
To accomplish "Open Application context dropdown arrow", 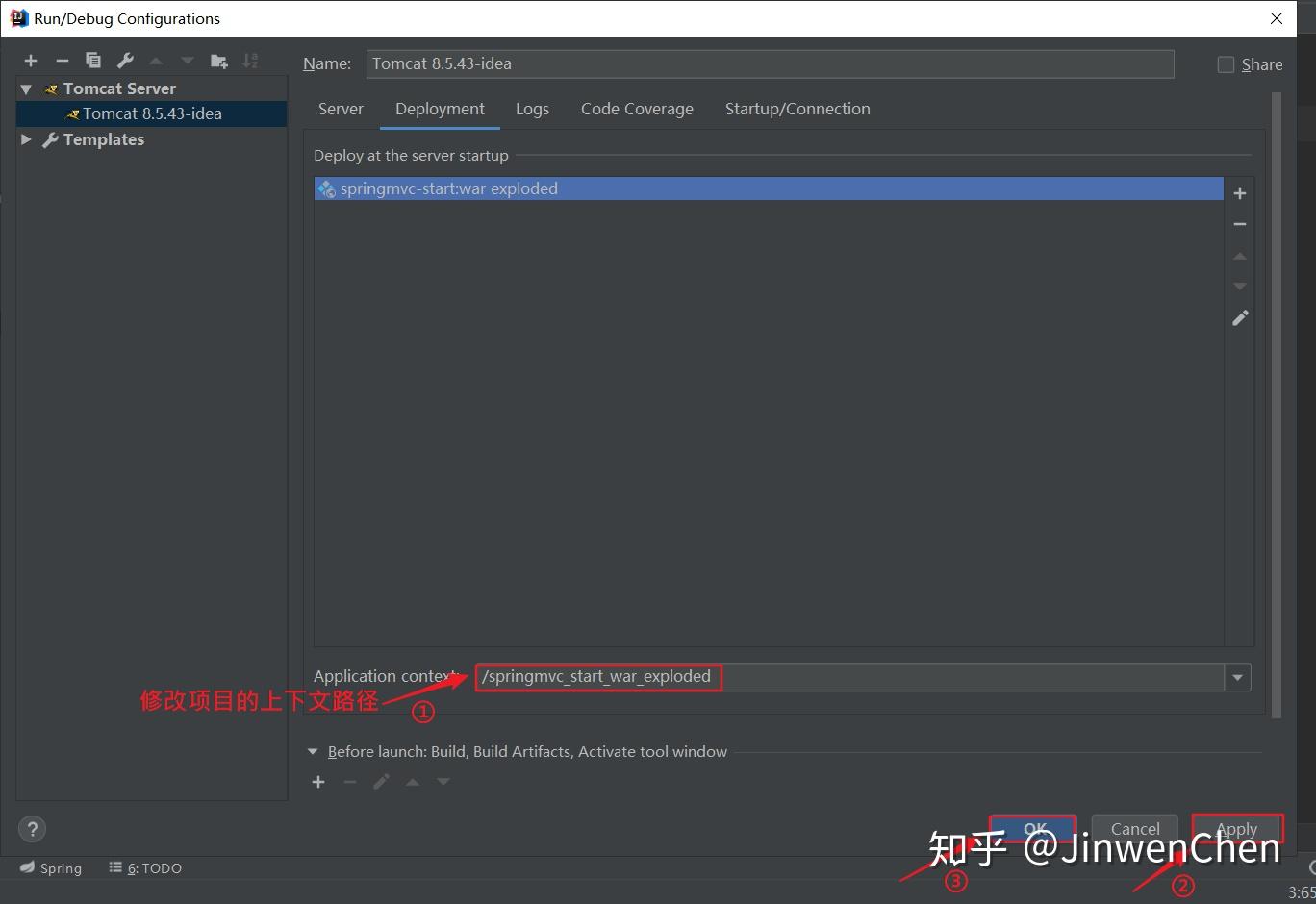I will [x=1237, y=677].
